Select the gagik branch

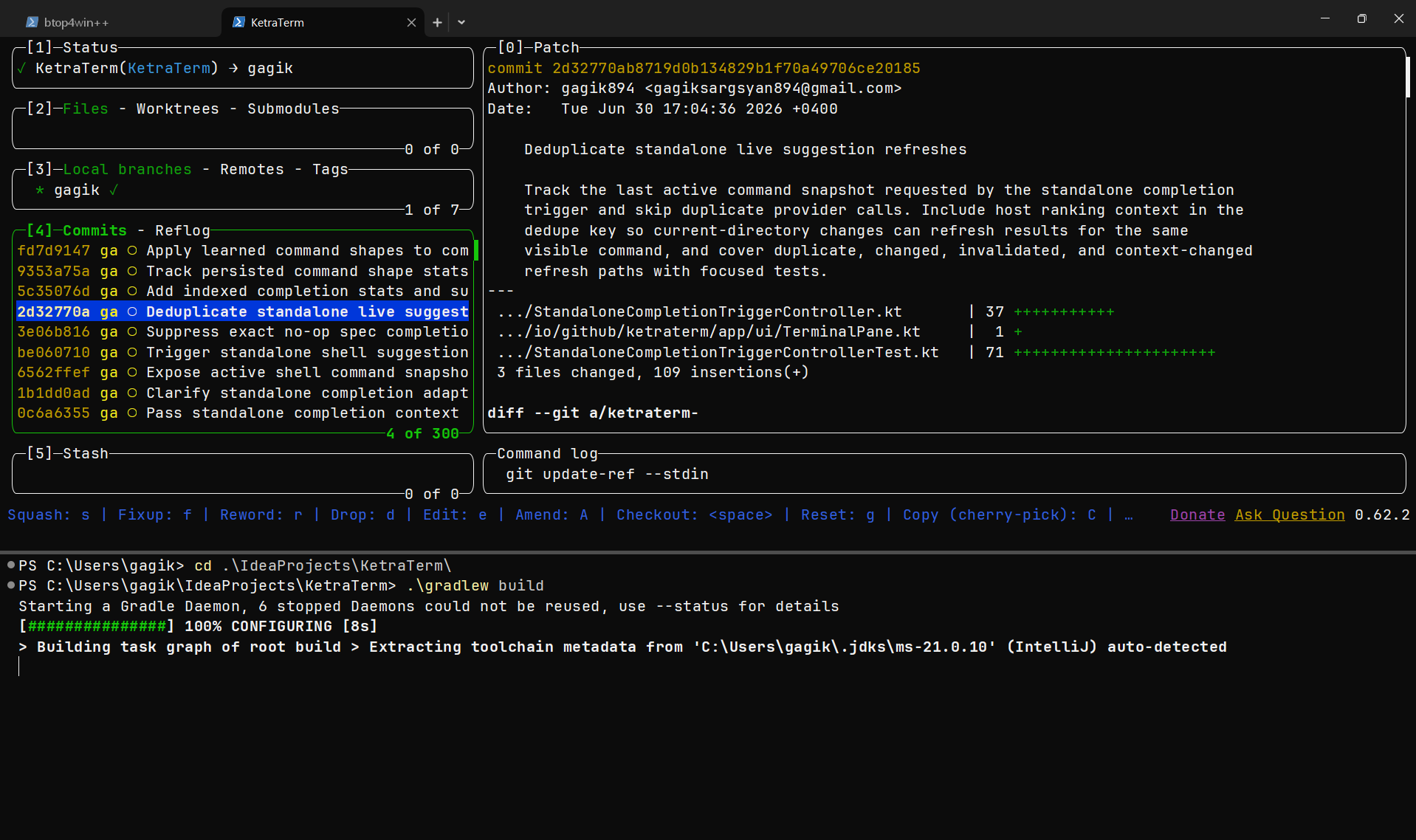click(243, 190)
